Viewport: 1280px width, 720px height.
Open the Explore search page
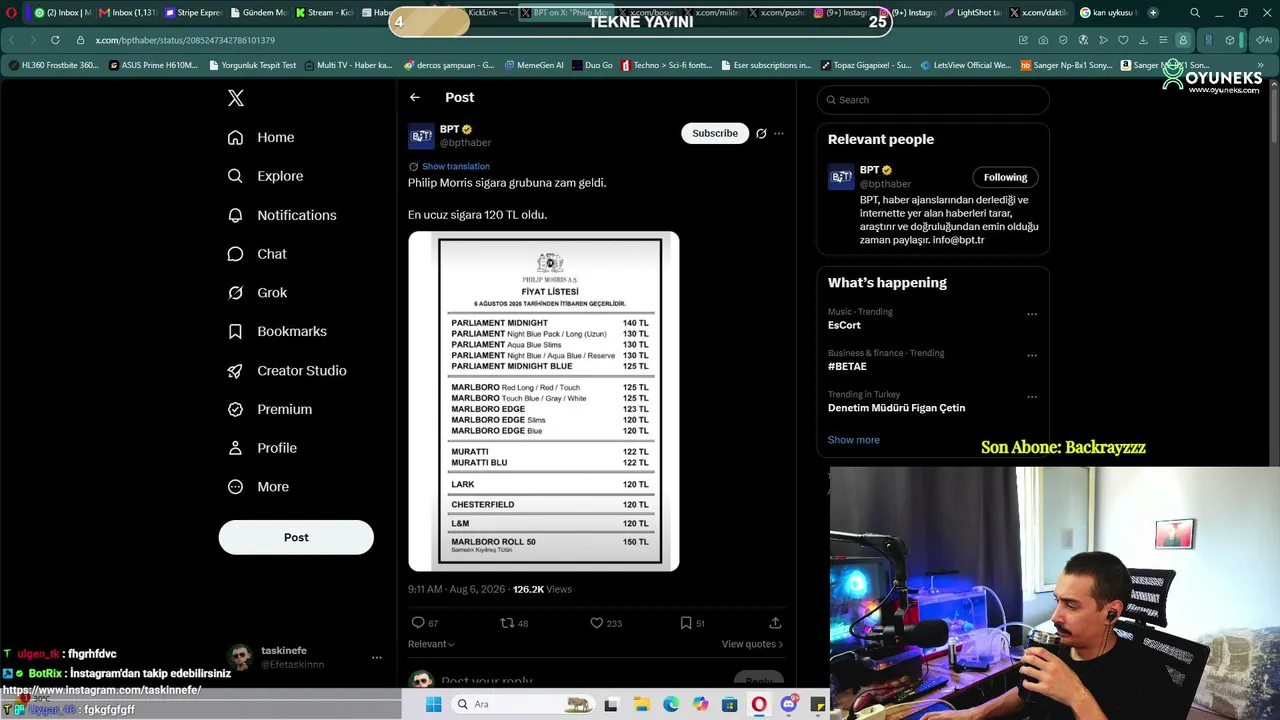pos(265,176)
